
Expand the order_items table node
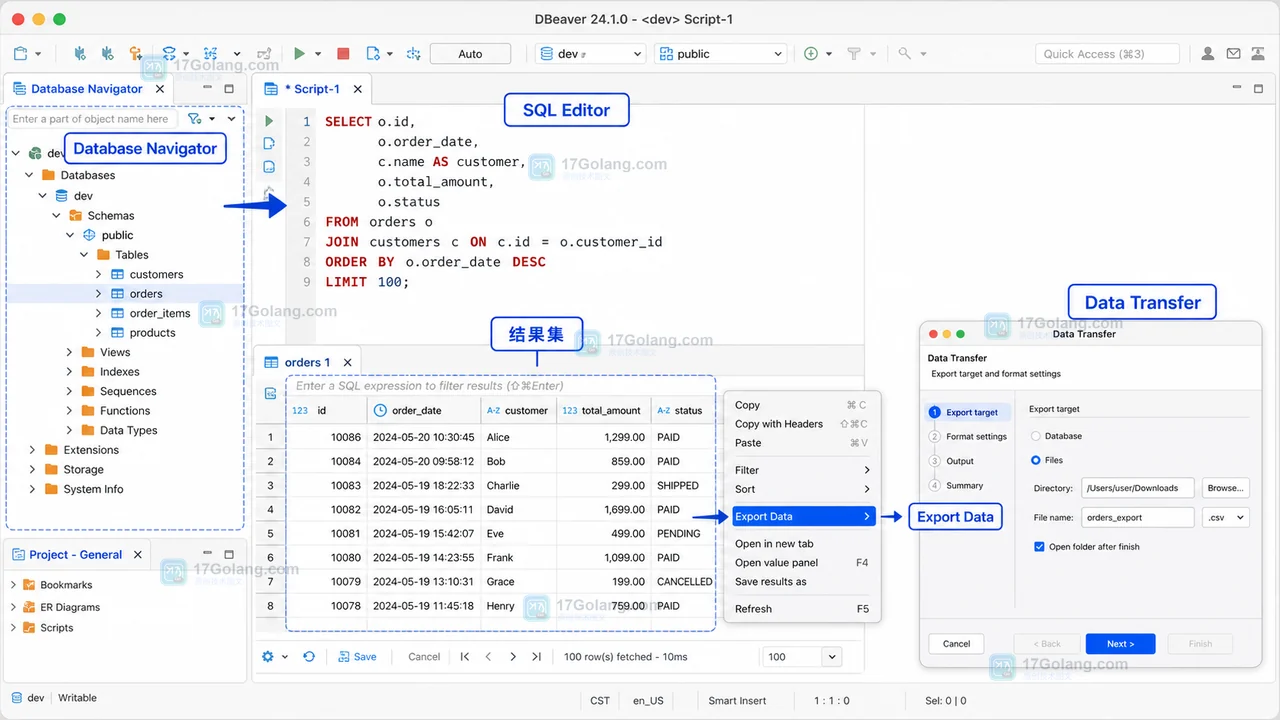coord(98,313)
